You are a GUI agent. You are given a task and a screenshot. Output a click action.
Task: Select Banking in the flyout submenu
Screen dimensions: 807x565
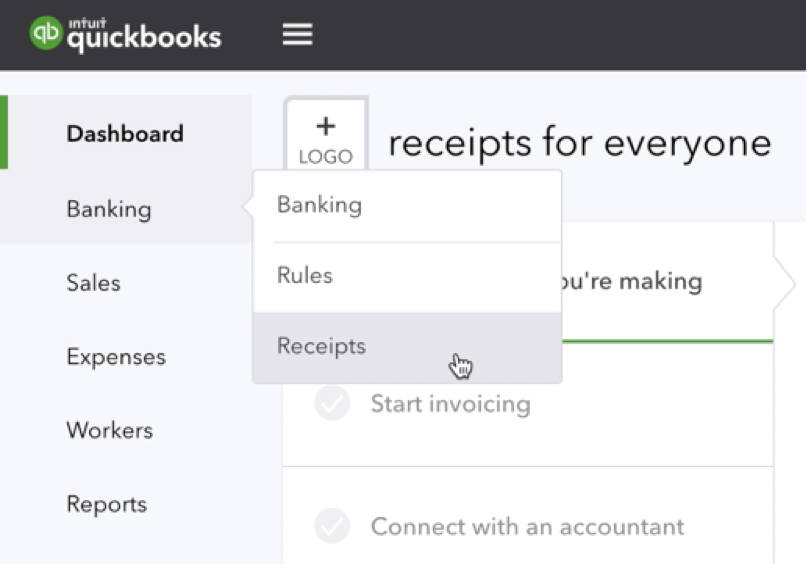(319, 205)
